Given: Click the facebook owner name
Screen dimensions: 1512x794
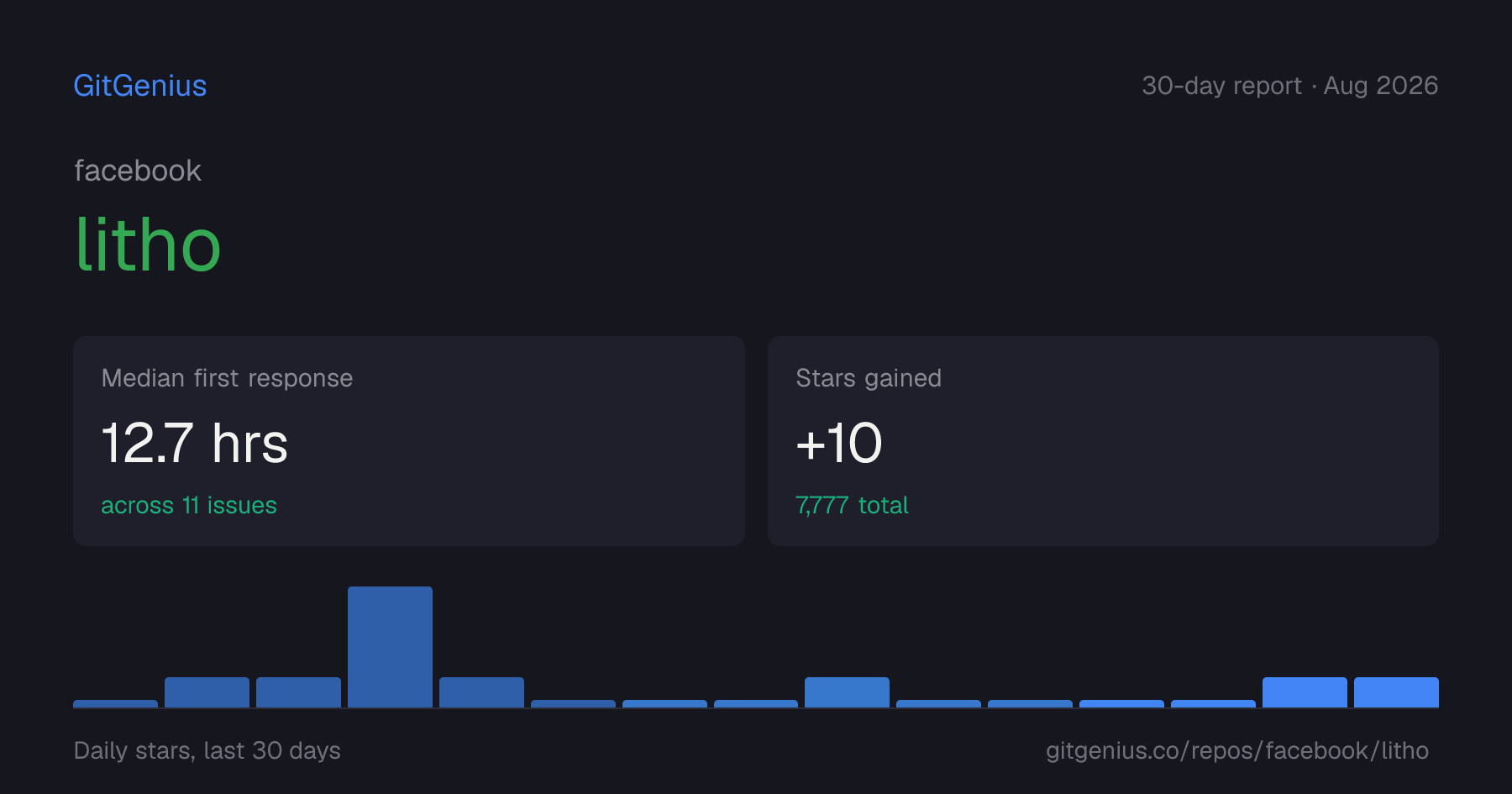Looking at the screenshot, I should (x=138, y=171).
